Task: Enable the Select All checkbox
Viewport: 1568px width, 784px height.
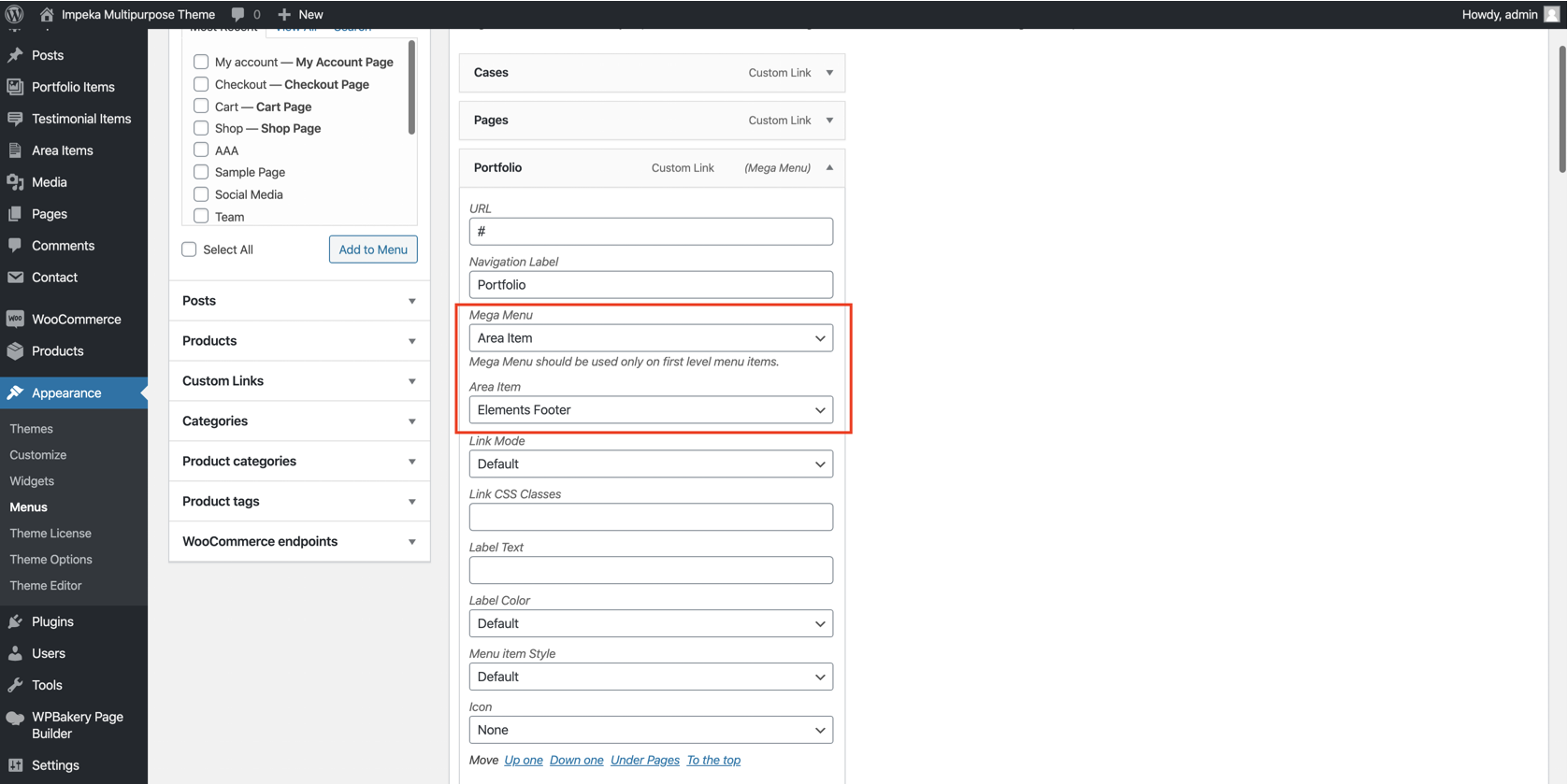Action: (189, 249)
